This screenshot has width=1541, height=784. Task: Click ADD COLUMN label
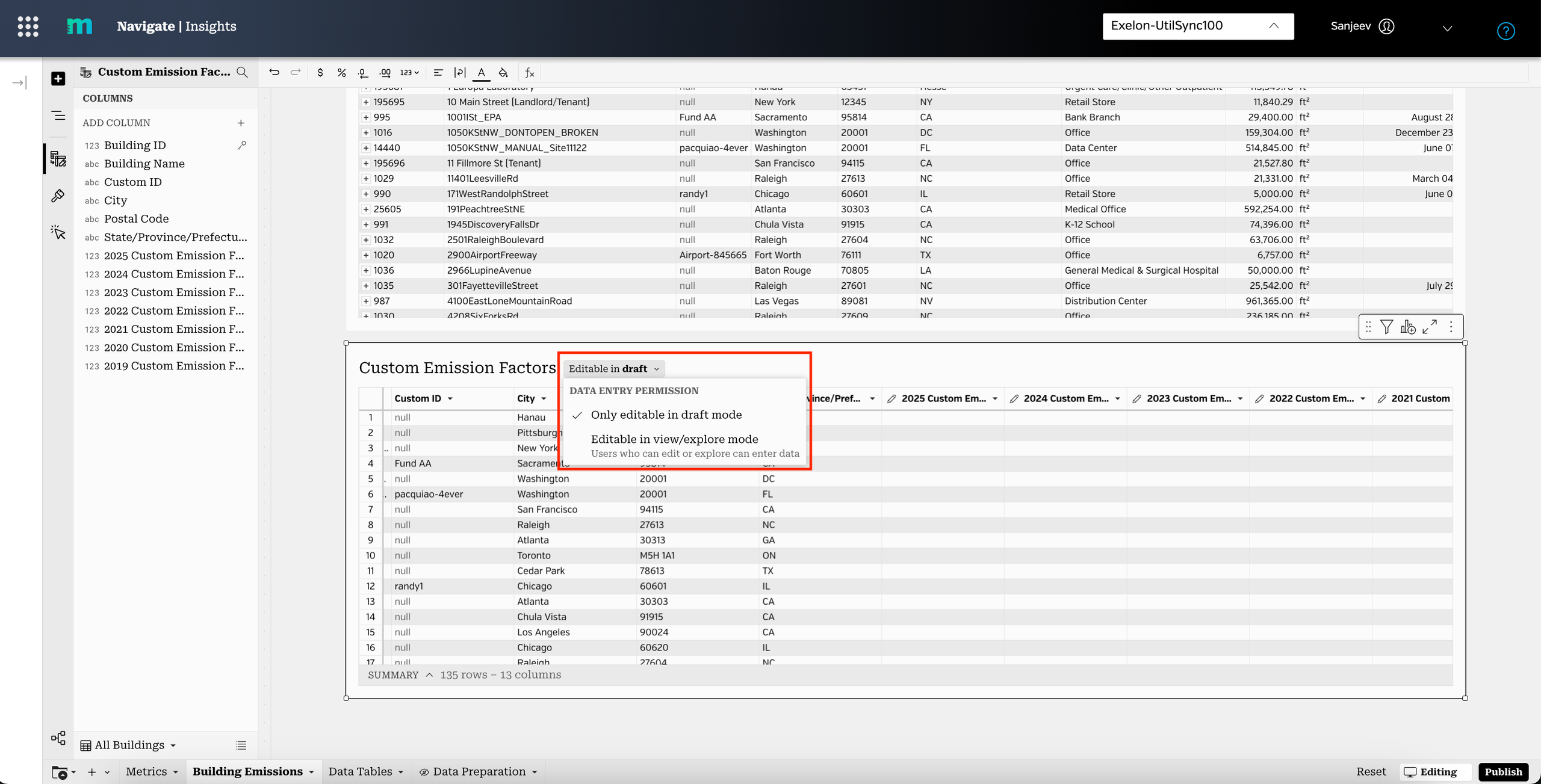(x=116, y=123)
